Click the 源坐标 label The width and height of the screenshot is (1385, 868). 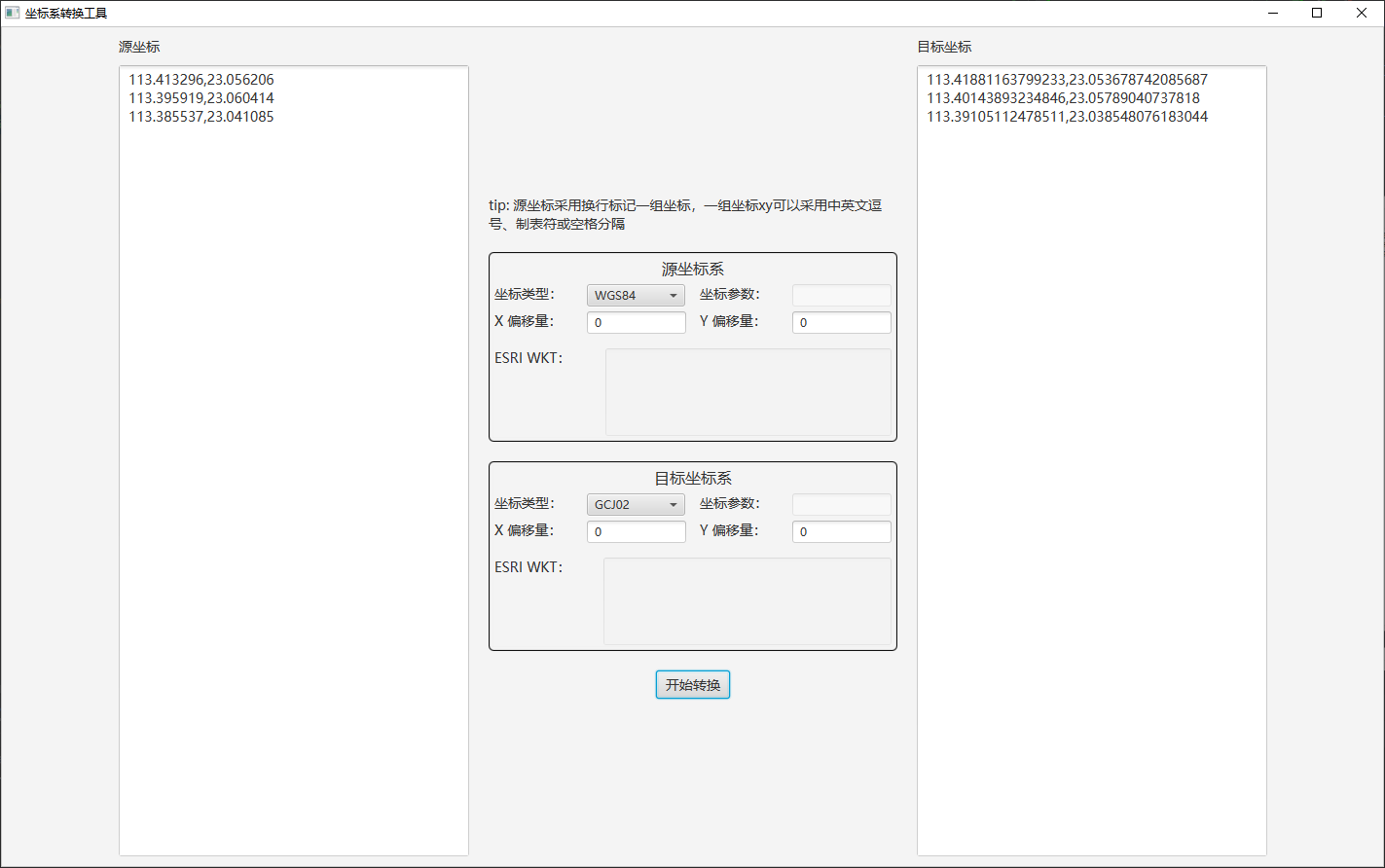pyautogui.click(x=139, y=47)
